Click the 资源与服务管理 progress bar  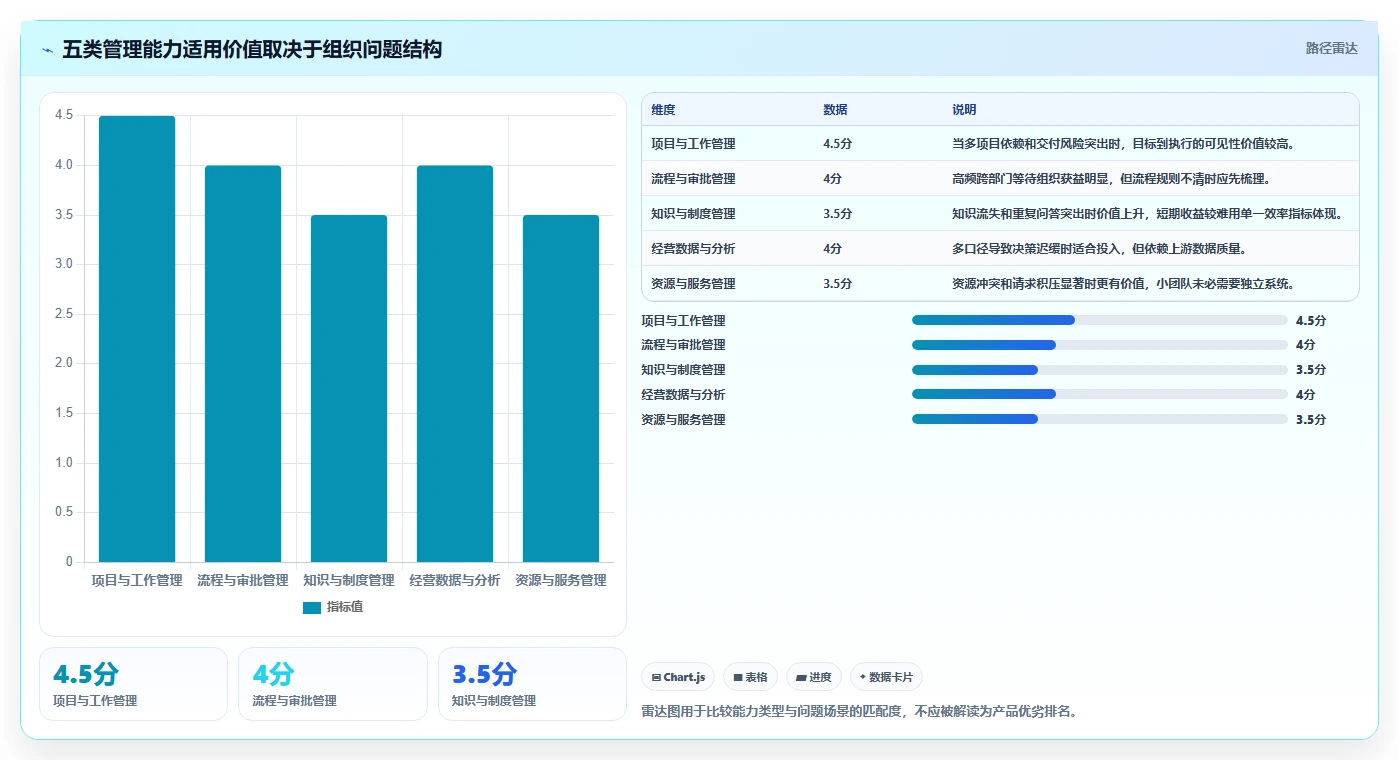click(1099, 420)
